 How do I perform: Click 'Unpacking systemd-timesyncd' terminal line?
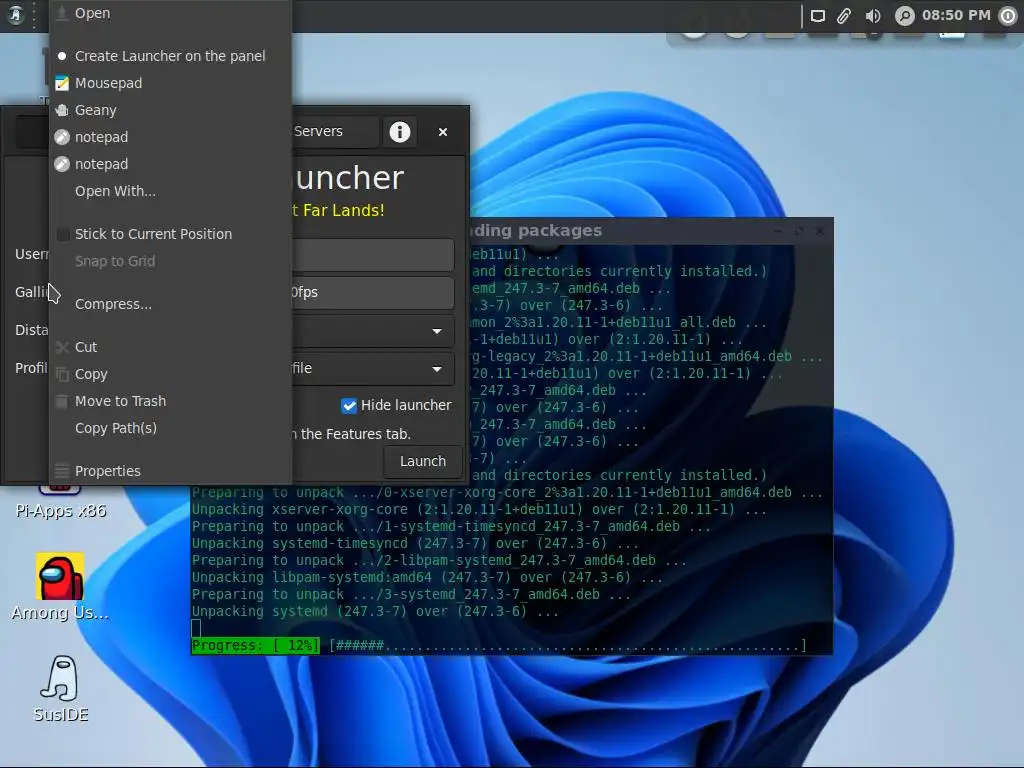click(x=415, y=543)
